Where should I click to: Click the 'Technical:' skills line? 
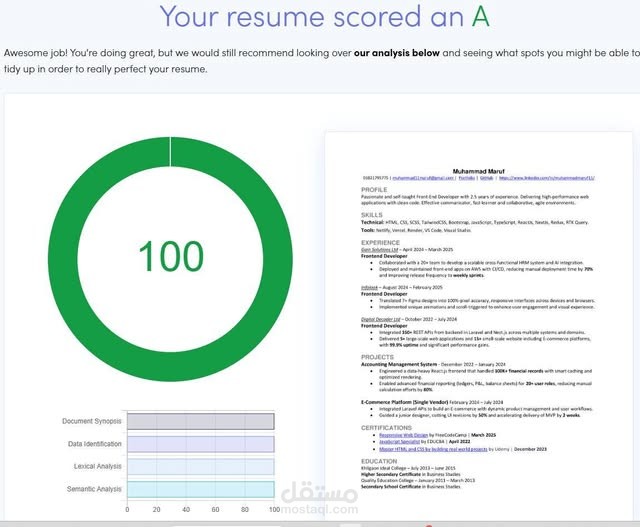[x=475, y=222]
